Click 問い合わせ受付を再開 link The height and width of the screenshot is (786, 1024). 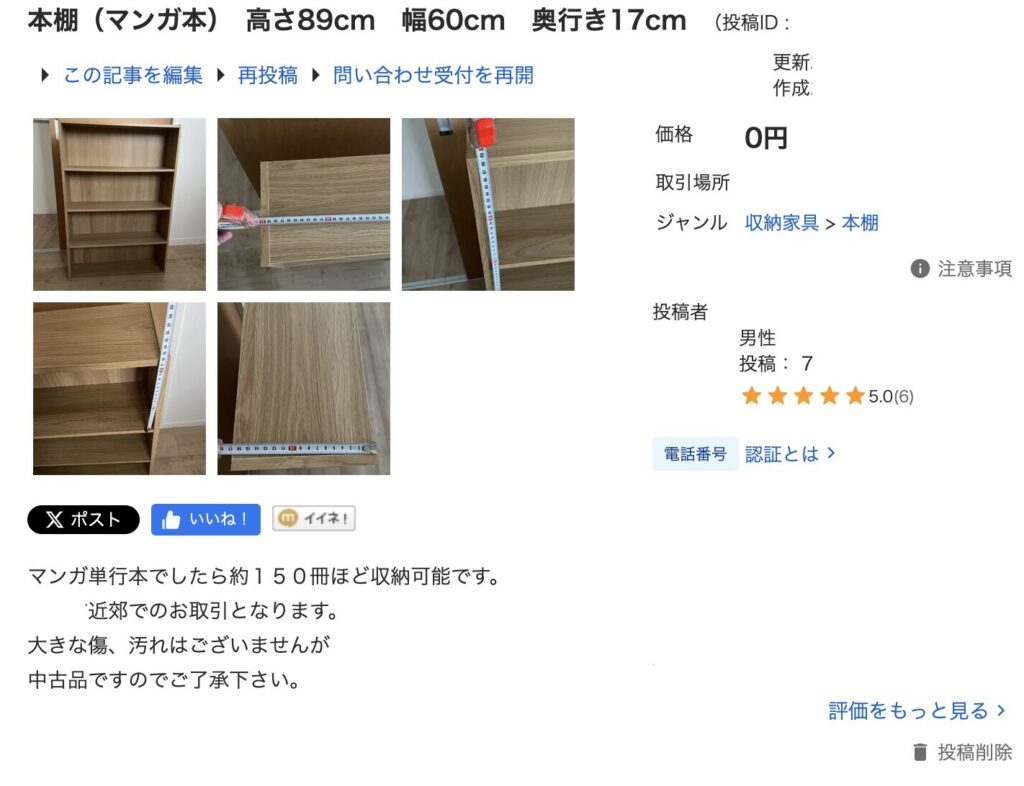pyautogui.click(x=433, y=75)
